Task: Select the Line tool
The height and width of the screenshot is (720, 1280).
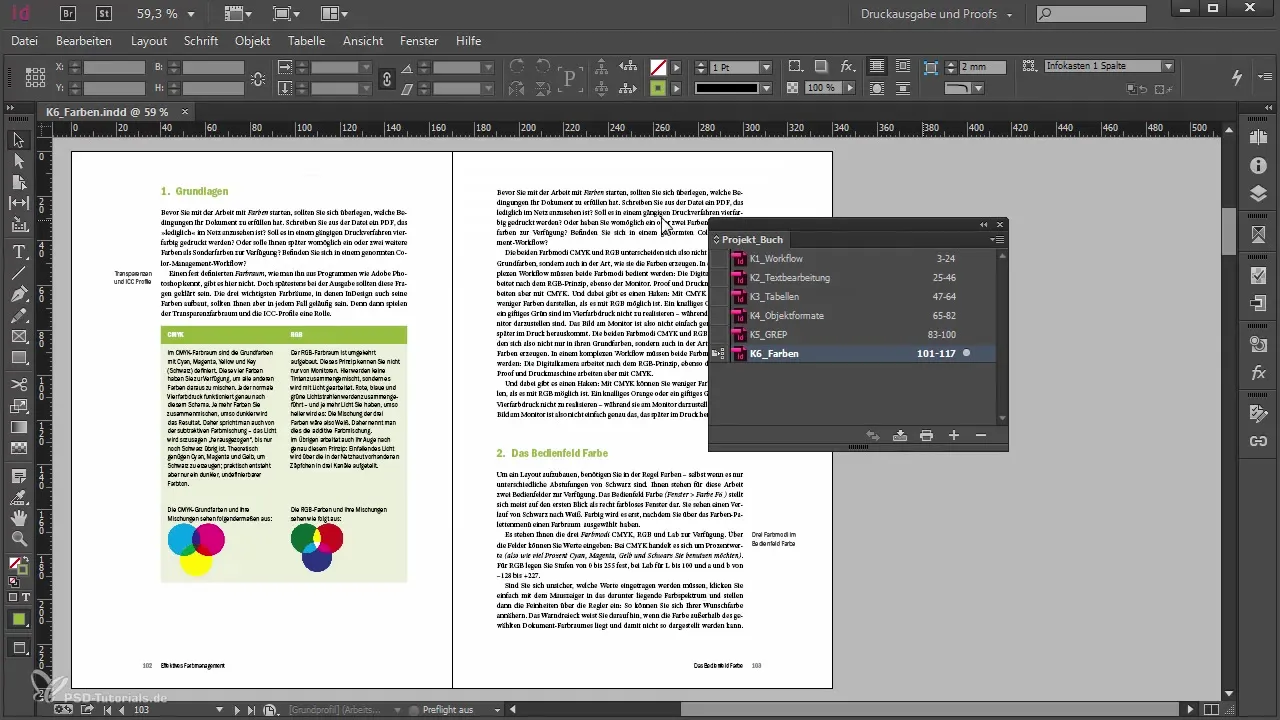Action: point(18,272)
